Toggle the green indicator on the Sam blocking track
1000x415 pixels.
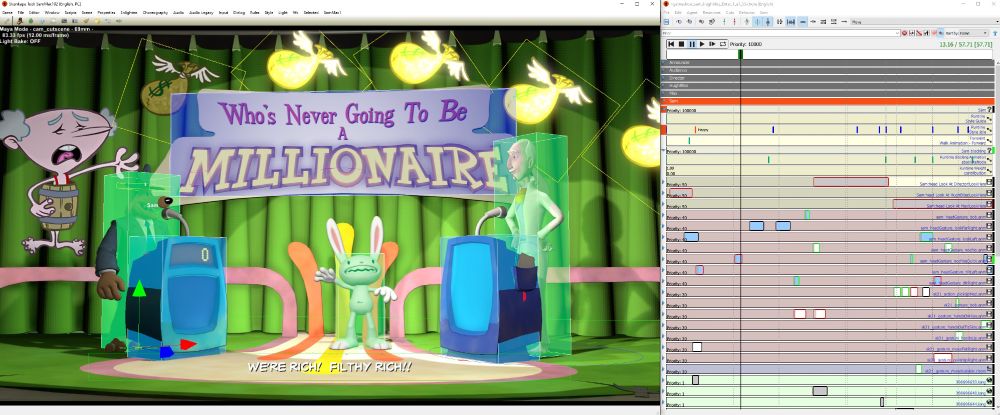point(993,150)
